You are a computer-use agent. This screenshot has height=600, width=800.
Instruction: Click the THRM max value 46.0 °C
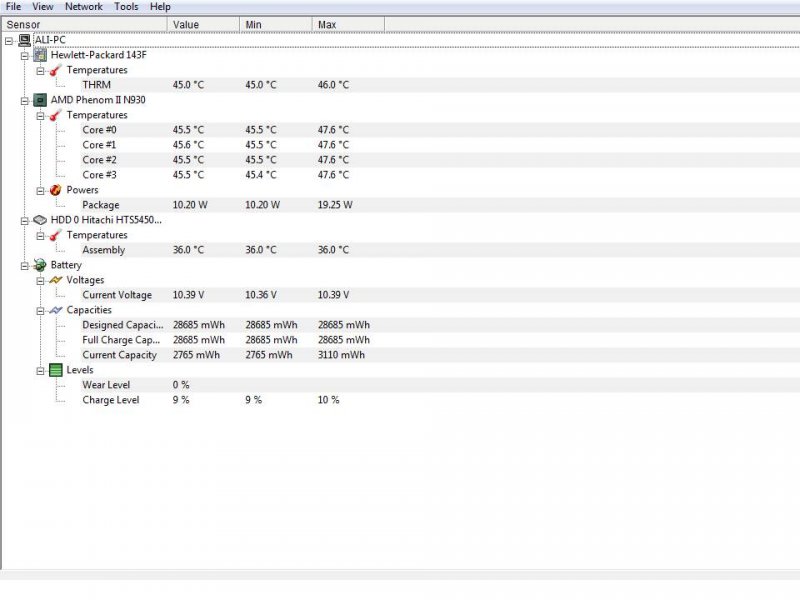(x=334, y=85)
